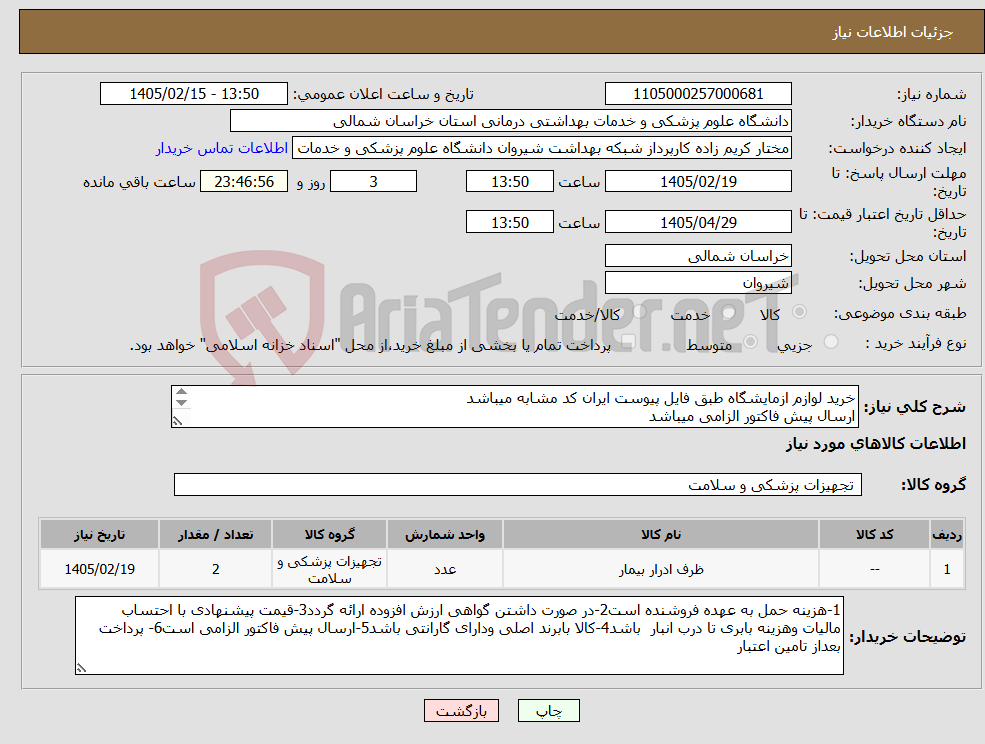This screenshot has height=744, width=985.
Task: Click the response deadline date 1405/02/19 field
Action: [x=698, y=182]
